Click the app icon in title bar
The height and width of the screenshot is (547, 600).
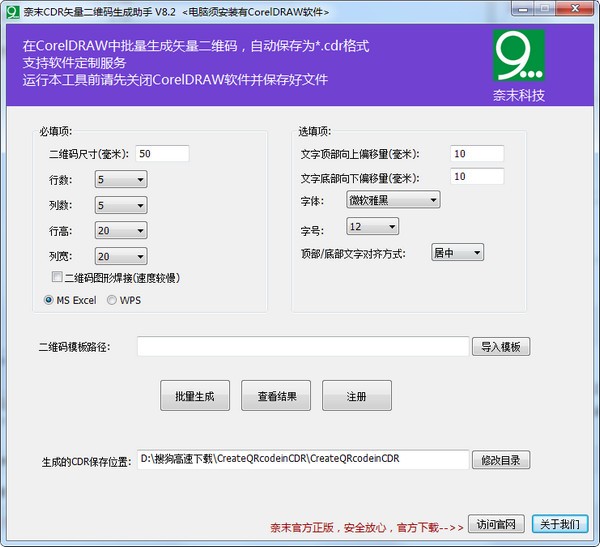tap(11, 11)
